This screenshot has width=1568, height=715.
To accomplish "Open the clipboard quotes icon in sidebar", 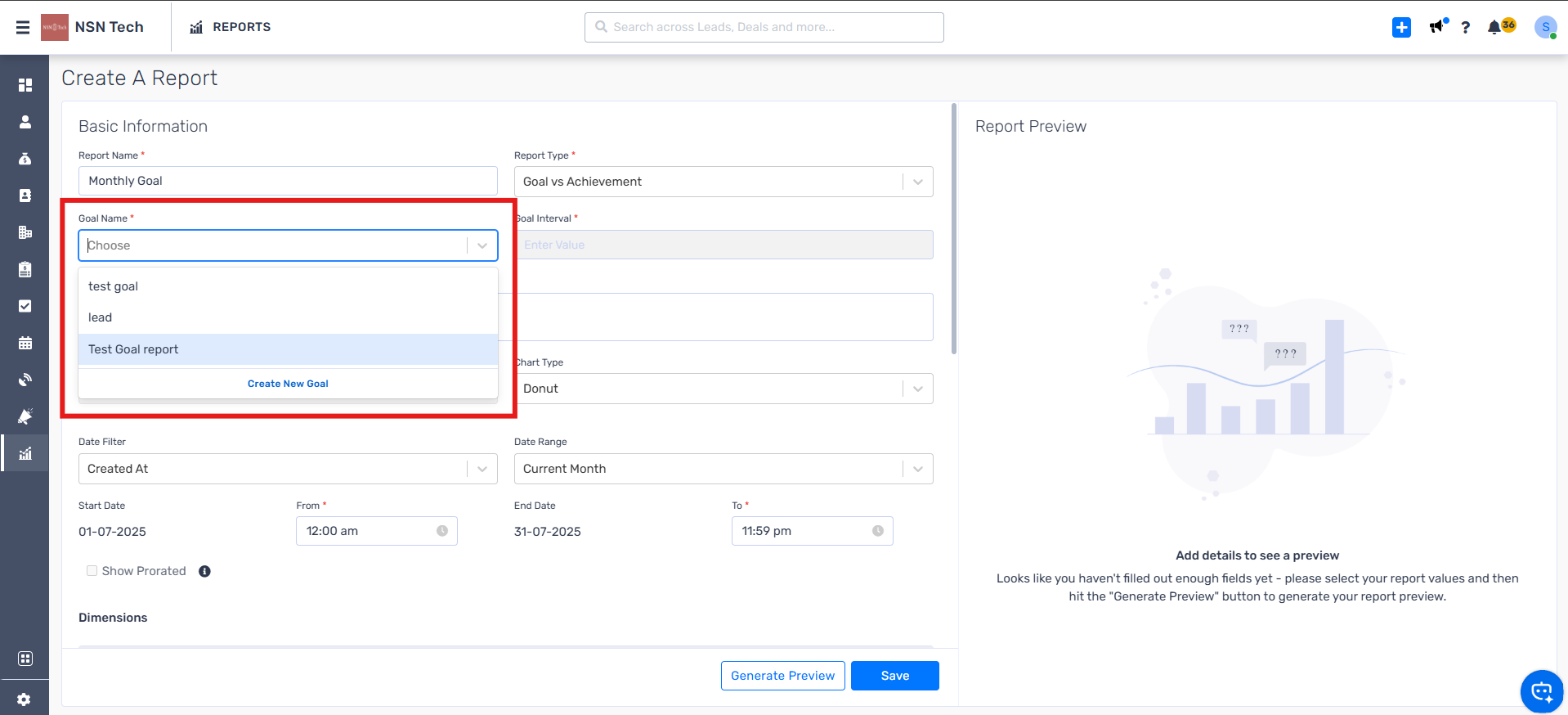I will coord(25,269).
